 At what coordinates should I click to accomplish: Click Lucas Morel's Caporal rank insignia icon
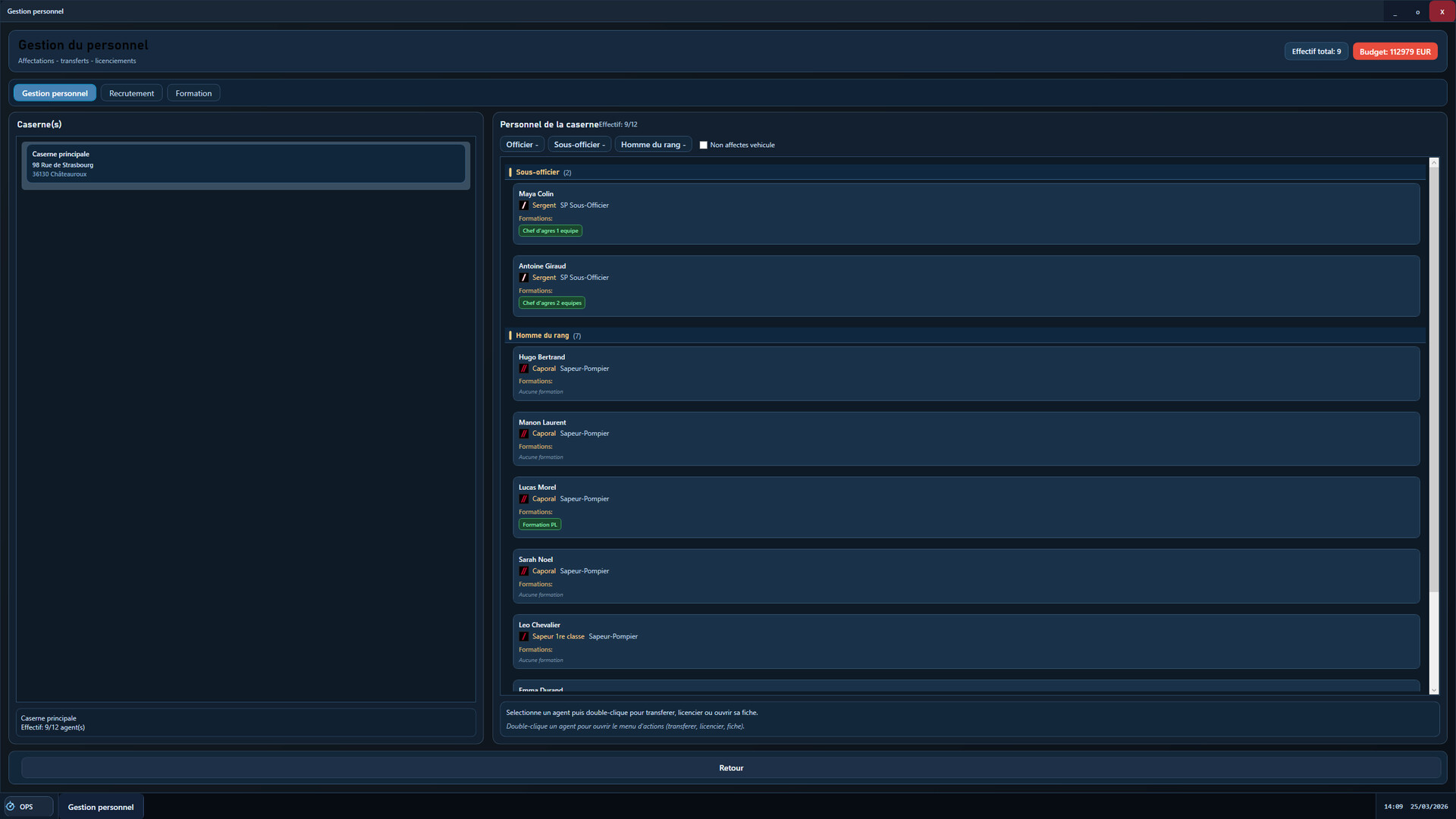pyautogui.click(x=523, y=499)
